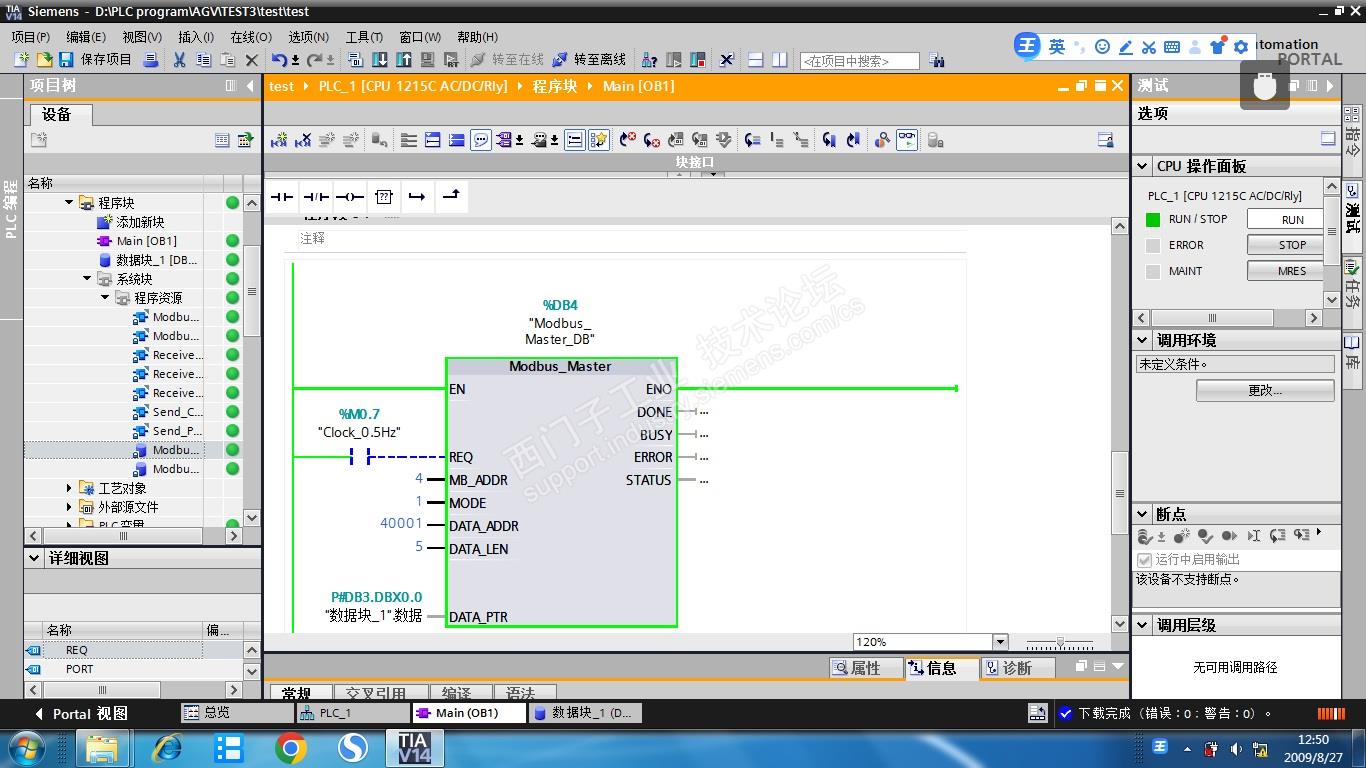Click the 更改... button
The width and height of the screenshot is (1366, 768).
coord(1265,390)
